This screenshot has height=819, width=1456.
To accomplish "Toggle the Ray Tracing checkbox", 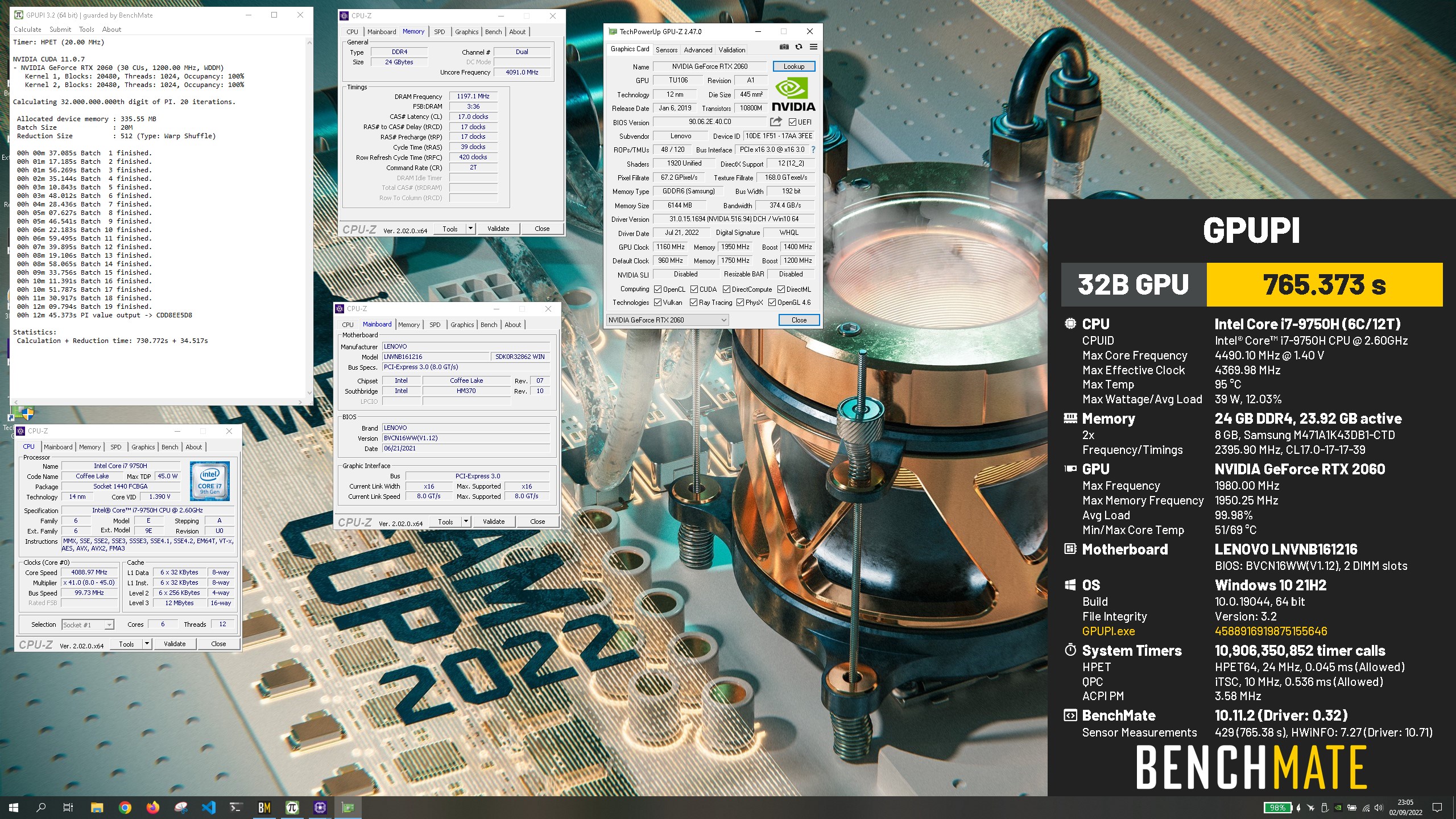I will point(694,303).
